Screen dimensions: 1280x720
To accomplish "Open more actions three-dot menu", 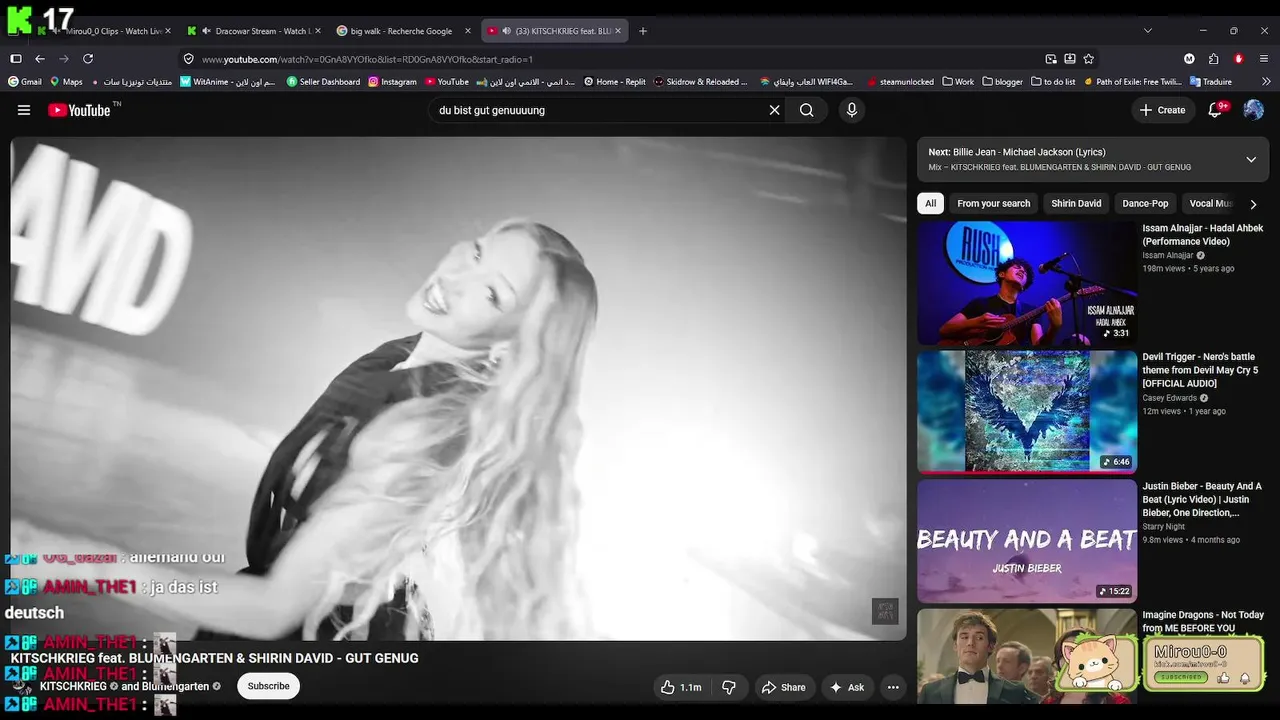I will click(893, 687).
